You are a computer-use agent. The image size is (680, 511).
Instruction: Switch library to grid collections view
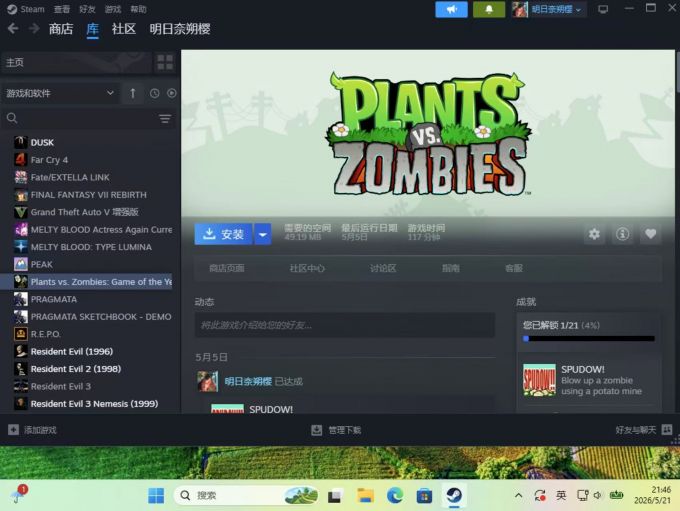(x=165, y=62)
